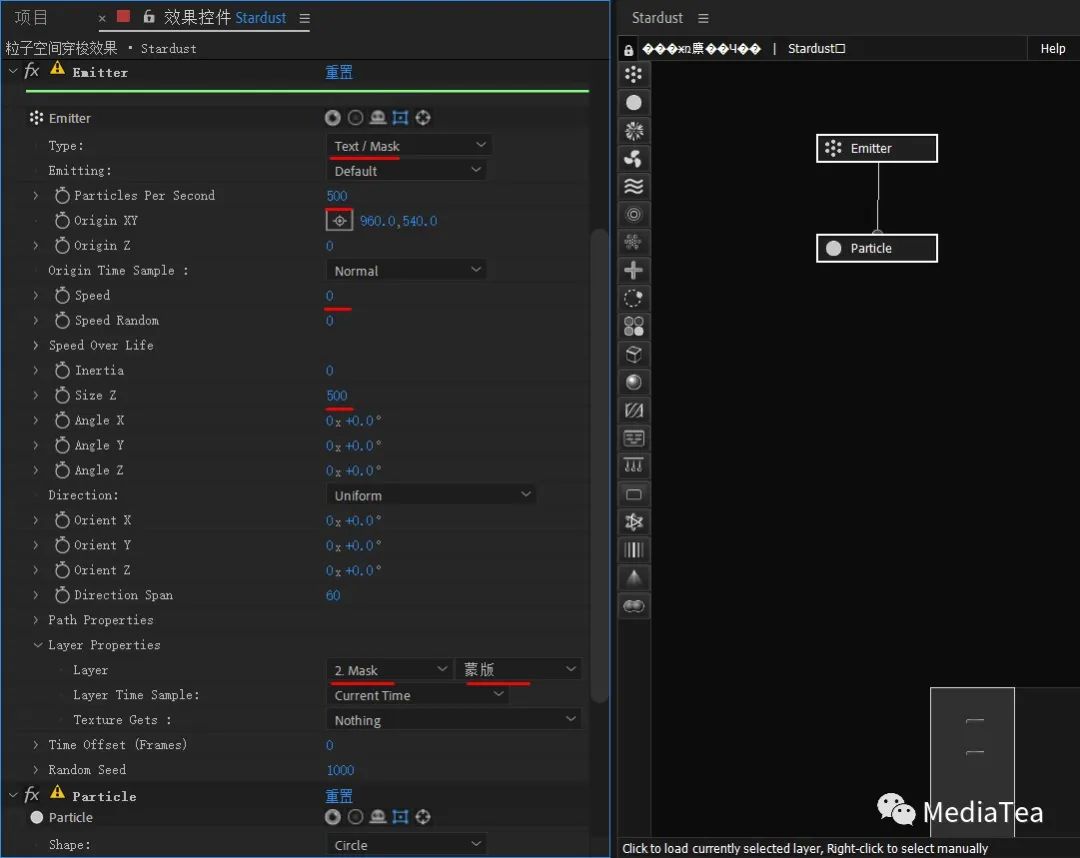Expand Speed Over Life group
The image size is (1080, 858).
pyautogui.click(x=36, y=345)
